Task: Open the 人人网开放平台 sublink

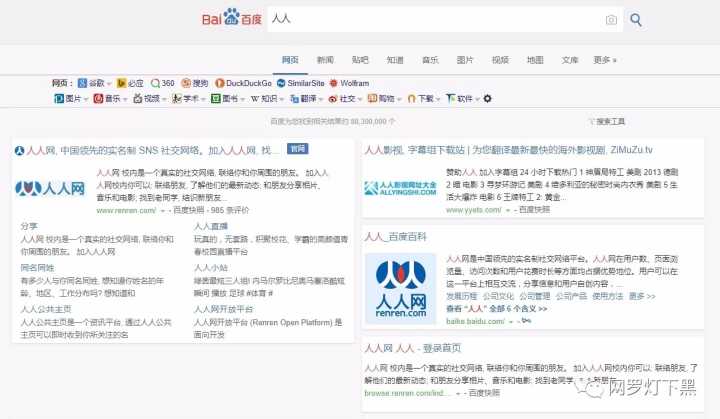Action: pos(224,309)
